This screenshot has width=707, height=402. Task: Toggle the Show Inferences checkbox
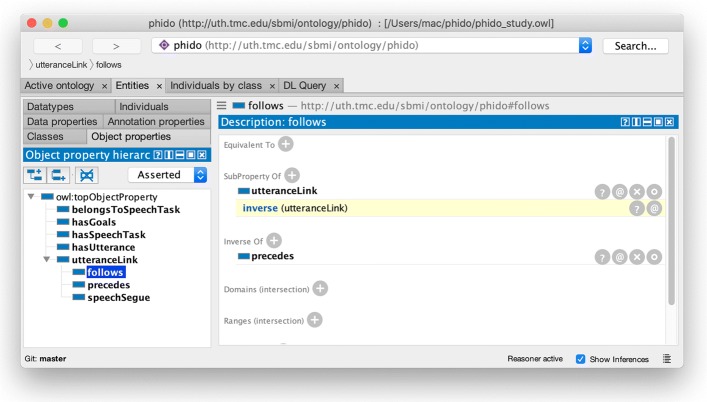coord(581,359)
